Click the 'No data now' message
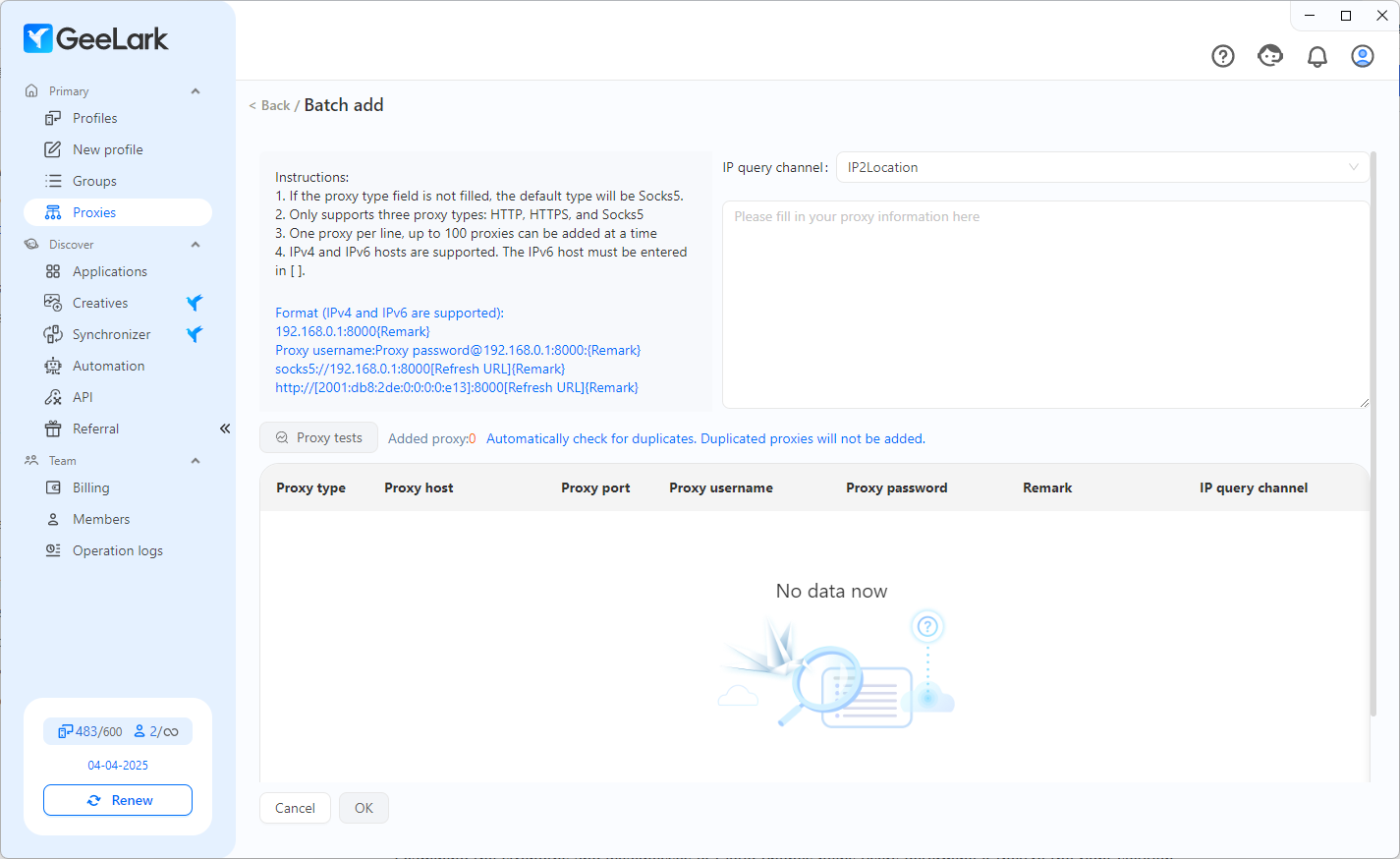Screen dimensions: 1400x859 pos(831,591)
